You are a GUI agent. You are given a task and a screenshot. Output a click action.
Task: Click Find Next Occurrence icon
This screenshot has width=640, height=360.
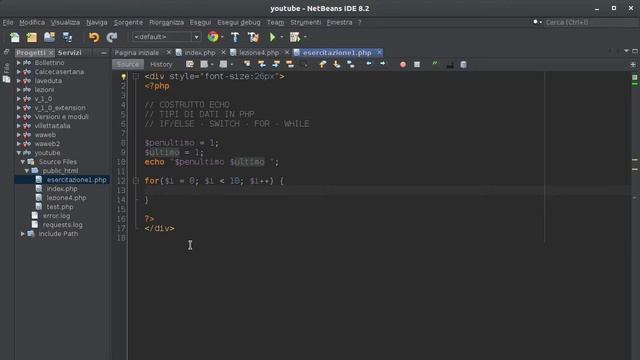coord(276,64)
